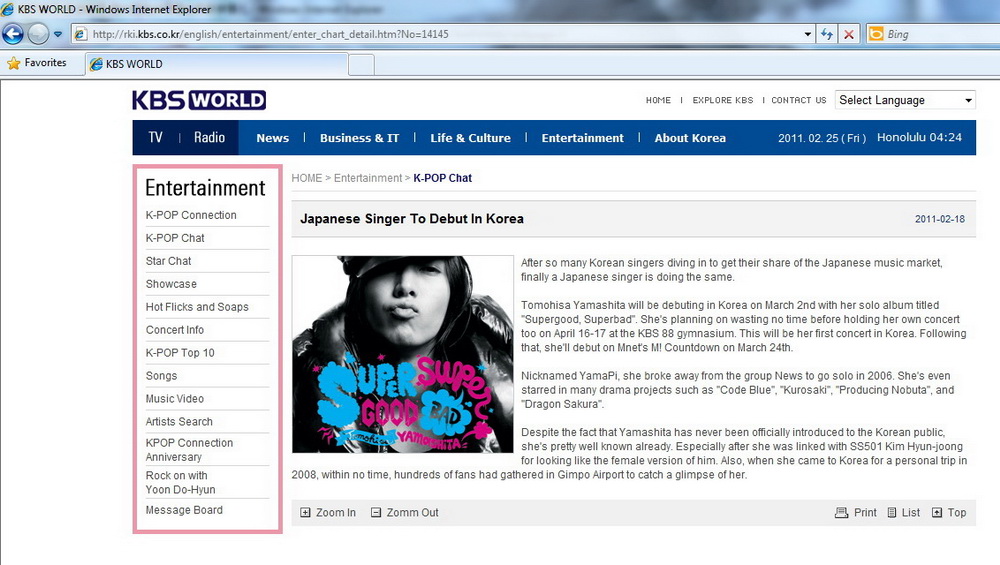Click the KBS WORLD logo
The width and height of the screenshot is (1000, 565).
[199, 100]
